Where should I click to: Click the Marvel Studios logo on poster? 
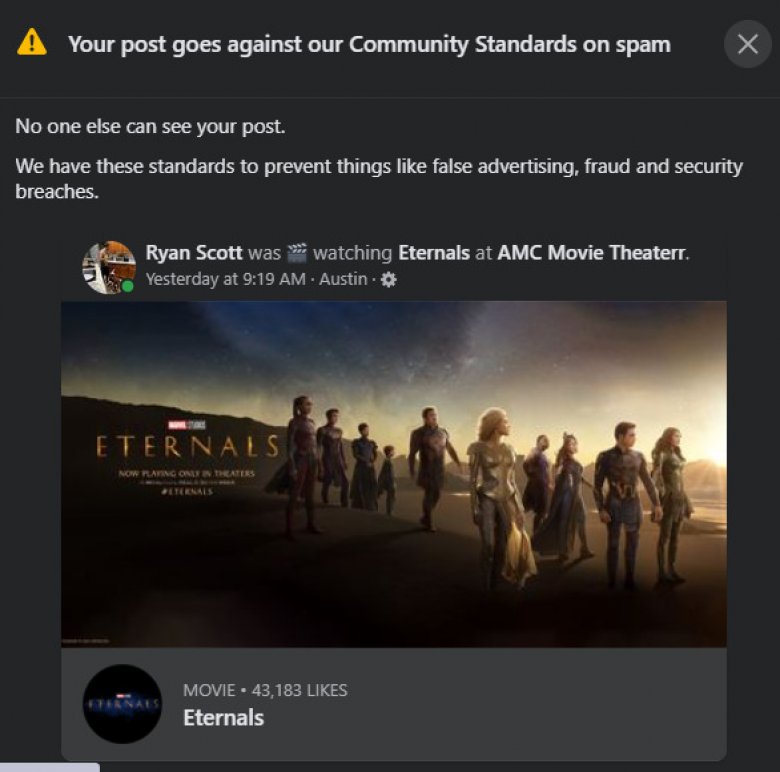[187, 425]
